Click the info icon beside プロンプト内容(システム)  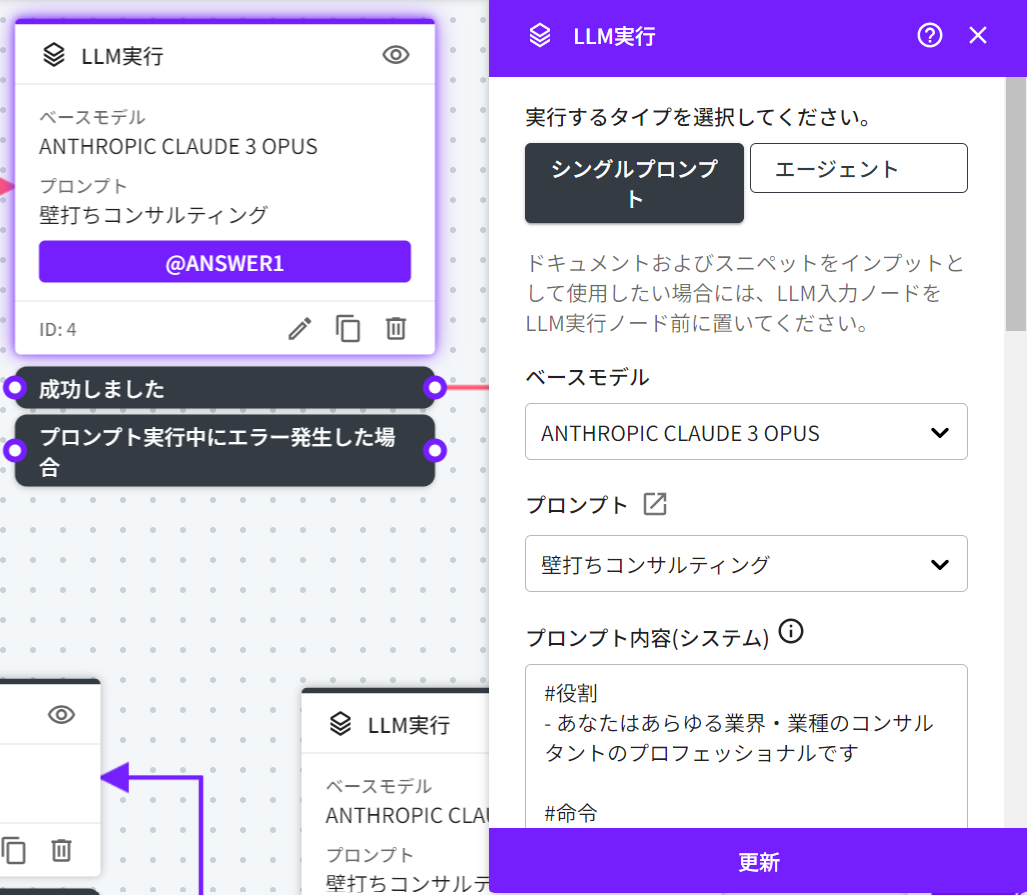[x=791, y=632]
